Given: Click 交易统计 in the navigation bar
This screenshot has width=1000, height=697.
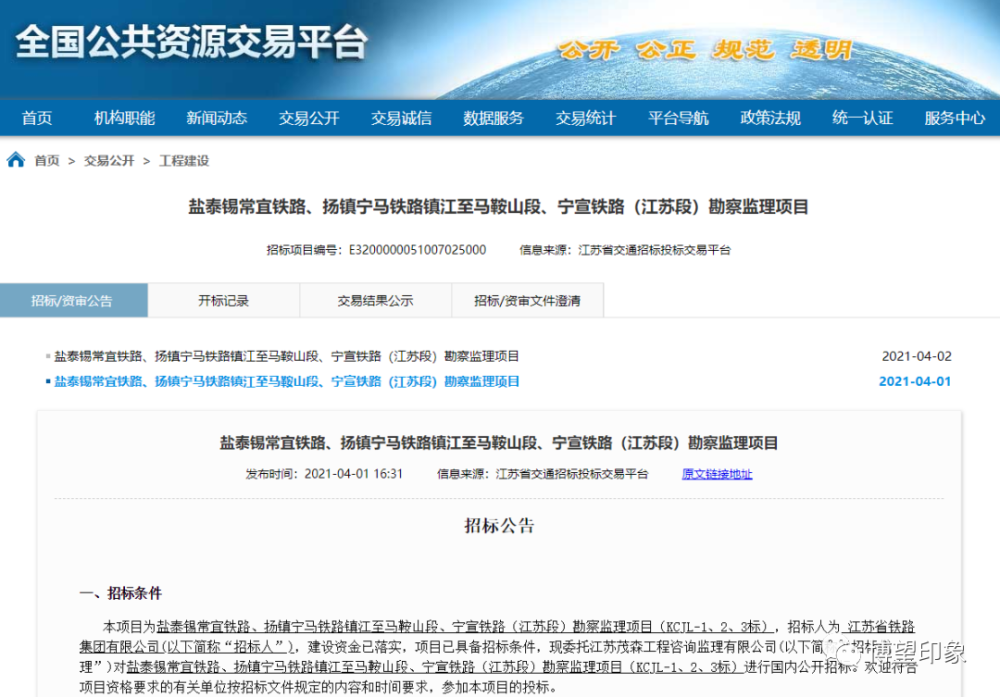Looking at the screenshot, I should [x=585, y=118].
